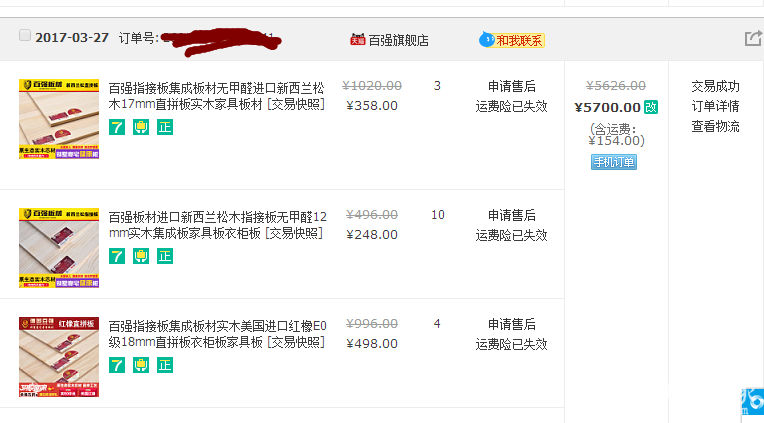Open 交易快照 for the 12mm 指接板 item
764x423 pixels.
[294, 233]
